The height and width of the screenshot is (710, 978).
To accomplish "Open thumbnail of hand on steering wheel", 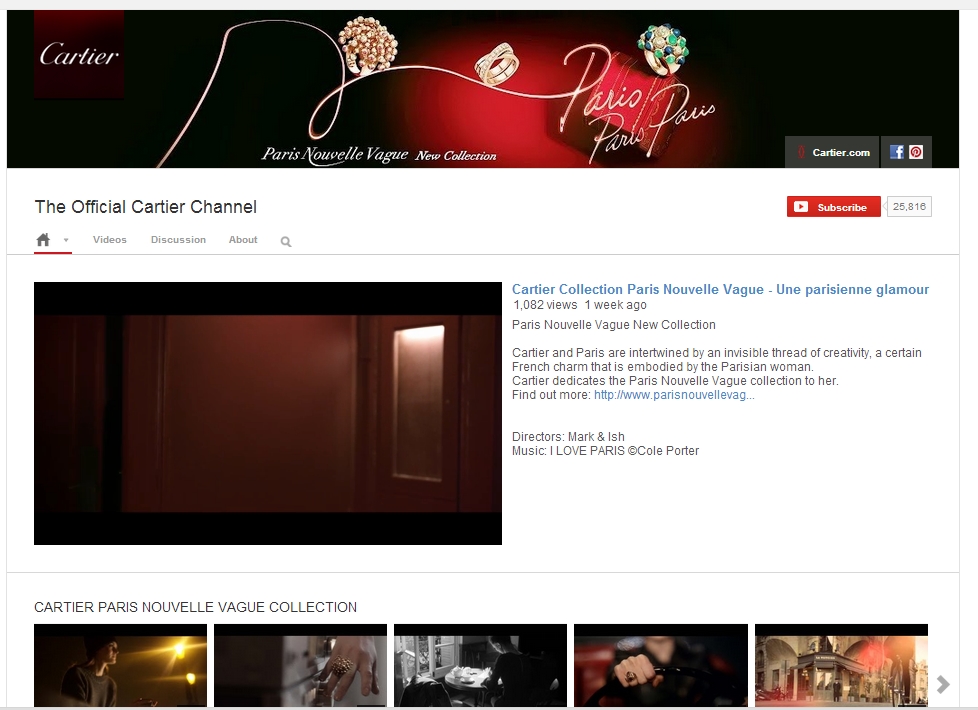I will pyautogui.click(x=661, y=665).
